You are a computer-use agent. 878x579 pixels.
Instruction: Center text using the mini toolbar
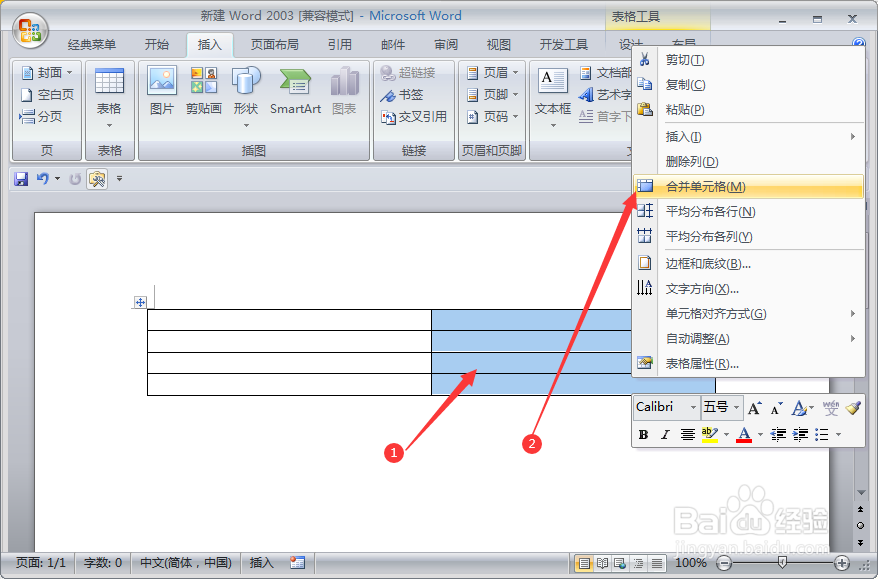pyautogui.click(x=688, y=435)
